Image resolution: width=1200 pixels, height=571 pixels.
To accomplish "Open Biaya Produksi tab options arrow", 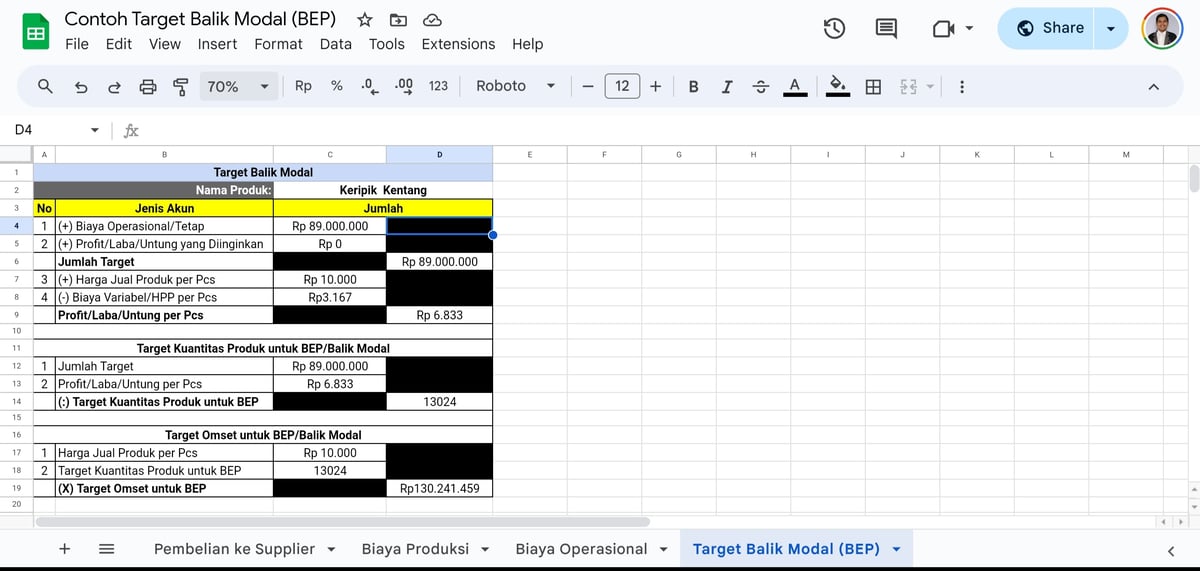I will (485, 549).
